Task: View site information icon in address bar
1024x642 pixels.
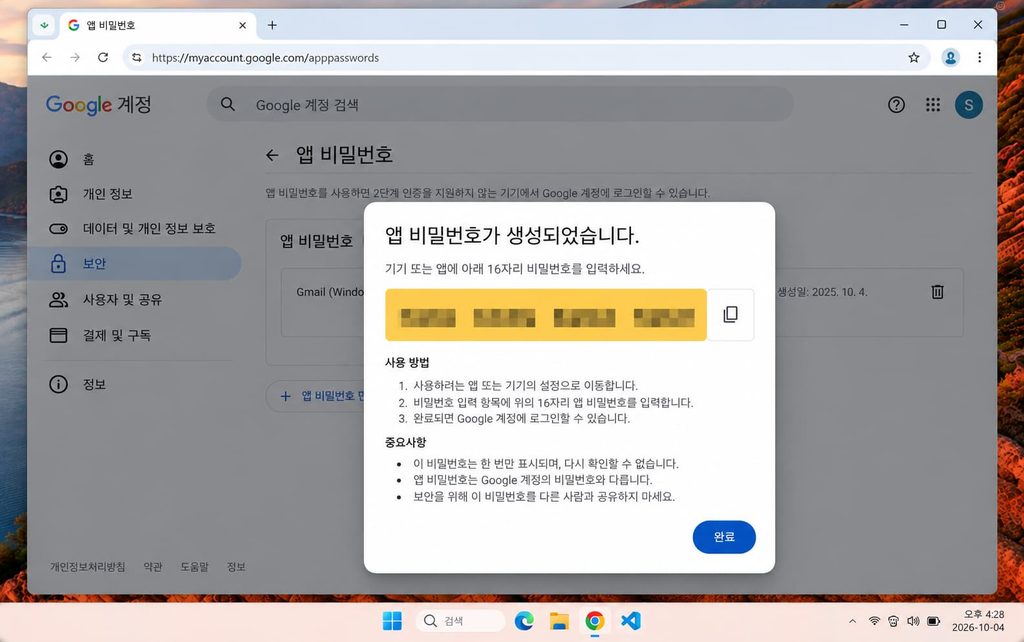Action: [136, 57]
